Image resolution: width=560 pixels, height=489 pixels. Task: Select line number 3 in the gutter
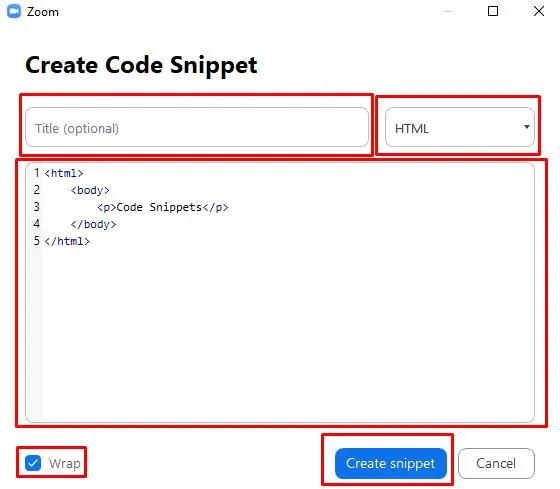tap(36, 207)
